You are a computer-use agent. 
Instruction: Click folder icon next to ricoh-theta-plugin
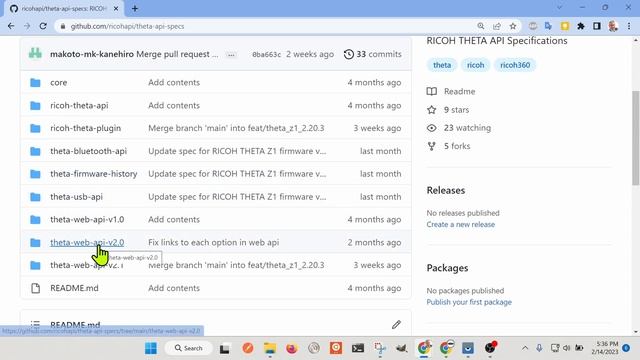(36, 128)
